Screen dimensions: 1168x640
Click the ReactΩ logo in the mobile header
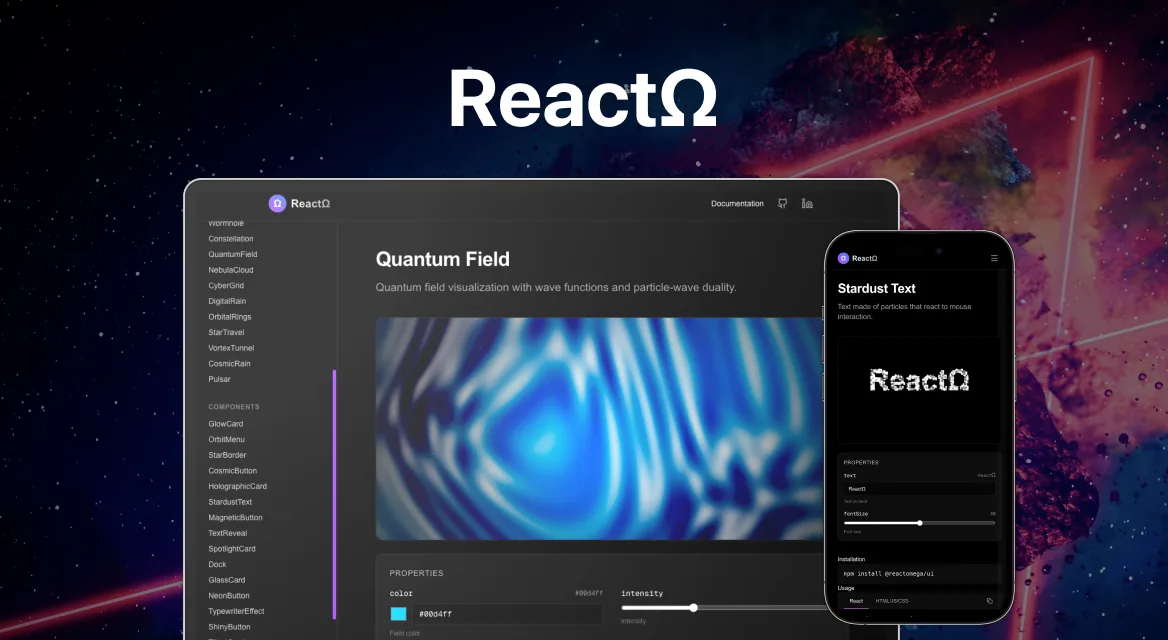pyautogui.click(x=856, y=258)
